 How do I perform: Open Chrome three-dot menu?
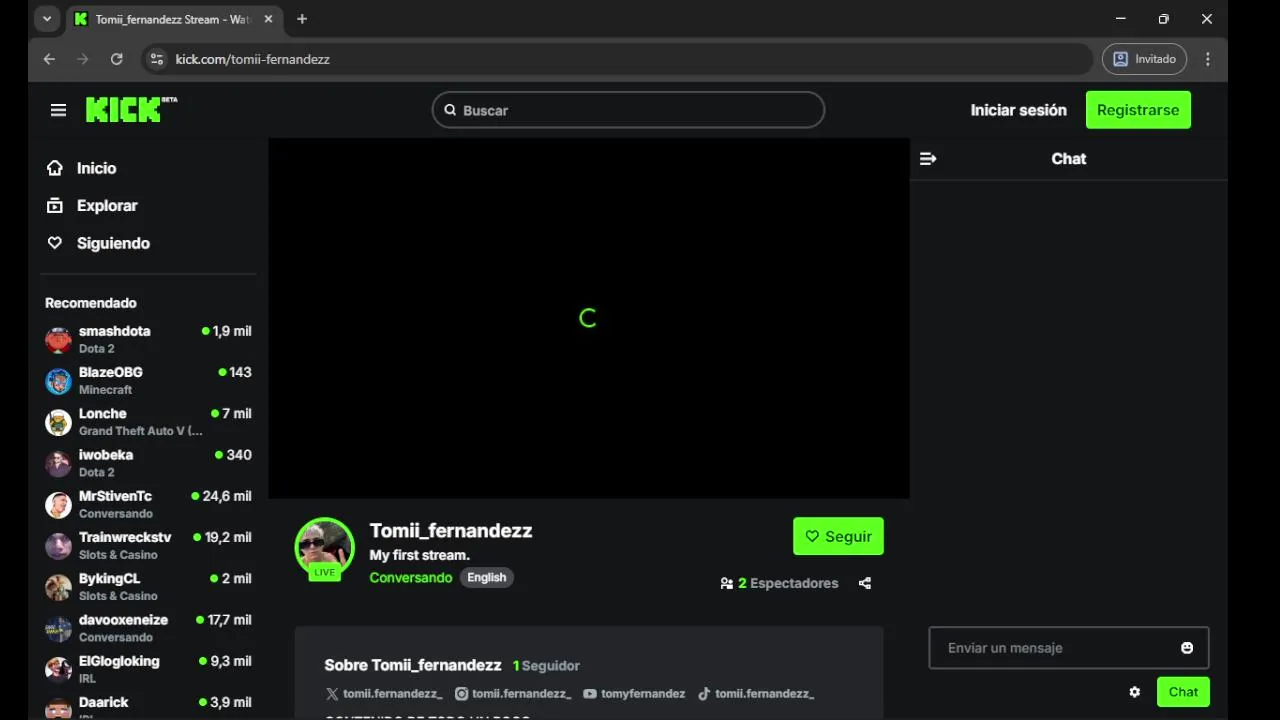[x=1208, y=59]
